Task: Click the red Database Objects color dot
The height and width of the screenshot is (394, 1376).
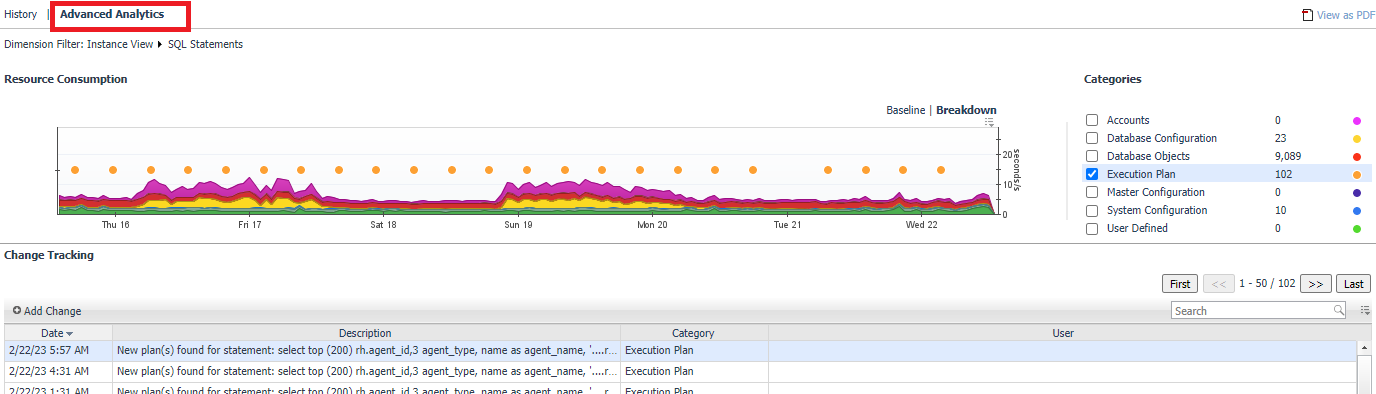Action: pyautogui.click(x=1357, y=156)
